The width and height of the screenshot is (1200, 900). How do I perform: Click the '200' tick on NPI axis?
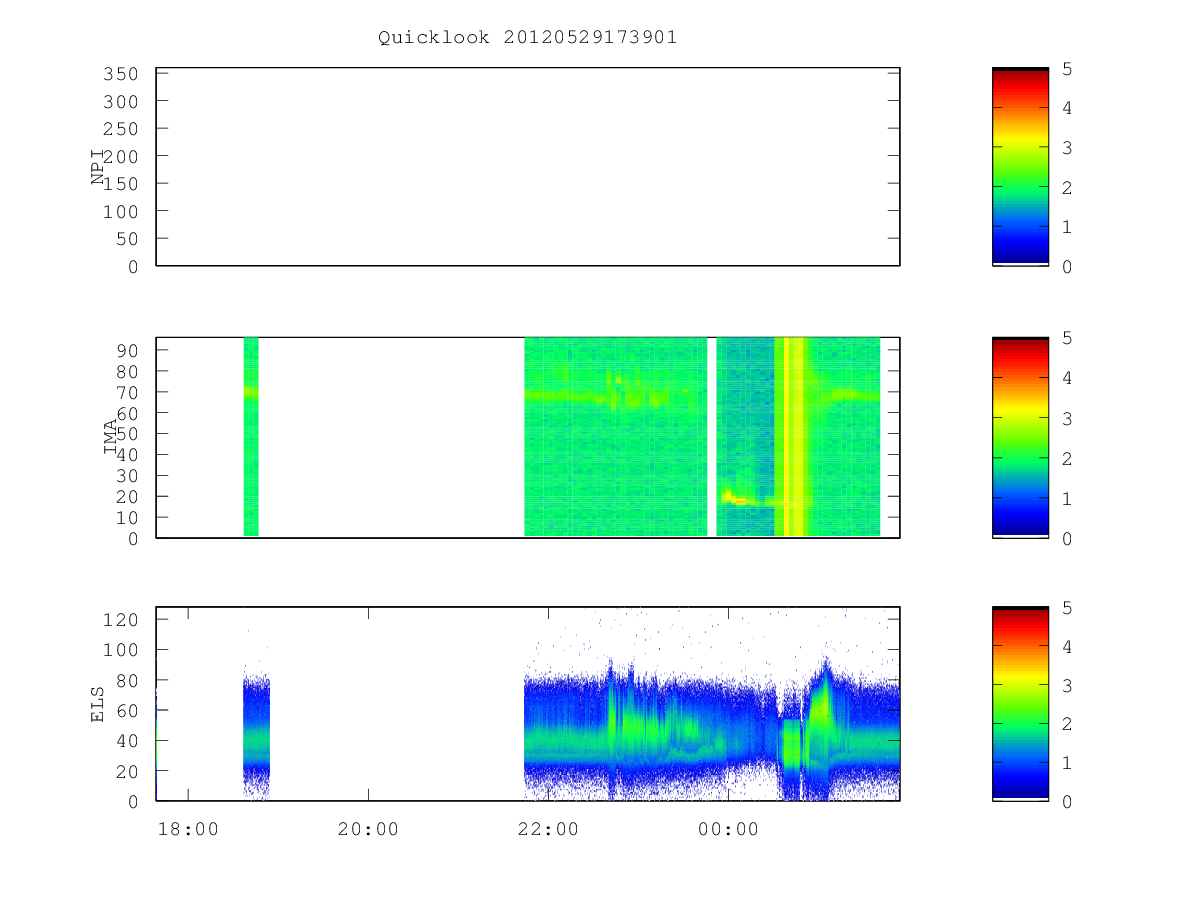[x=120, y=157]
